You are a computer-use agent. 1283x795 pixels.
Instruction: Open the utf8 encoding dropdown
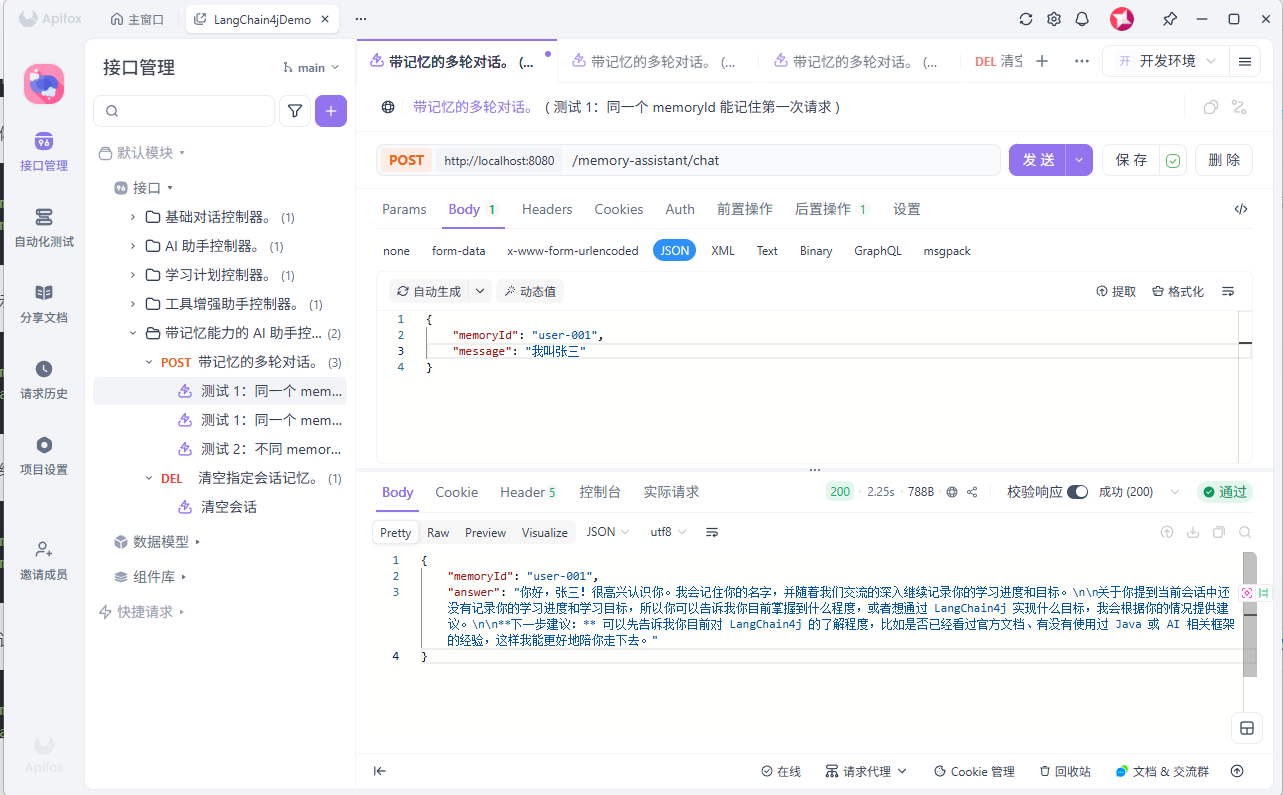coord(669,532)
